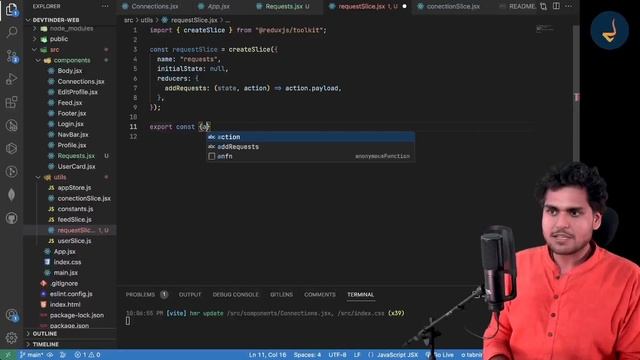Image resolution: width=640 pixels, height=360 pixels.
Task: Click Spaces: 4 indentation setting
Action: click(x=307, y=355)
